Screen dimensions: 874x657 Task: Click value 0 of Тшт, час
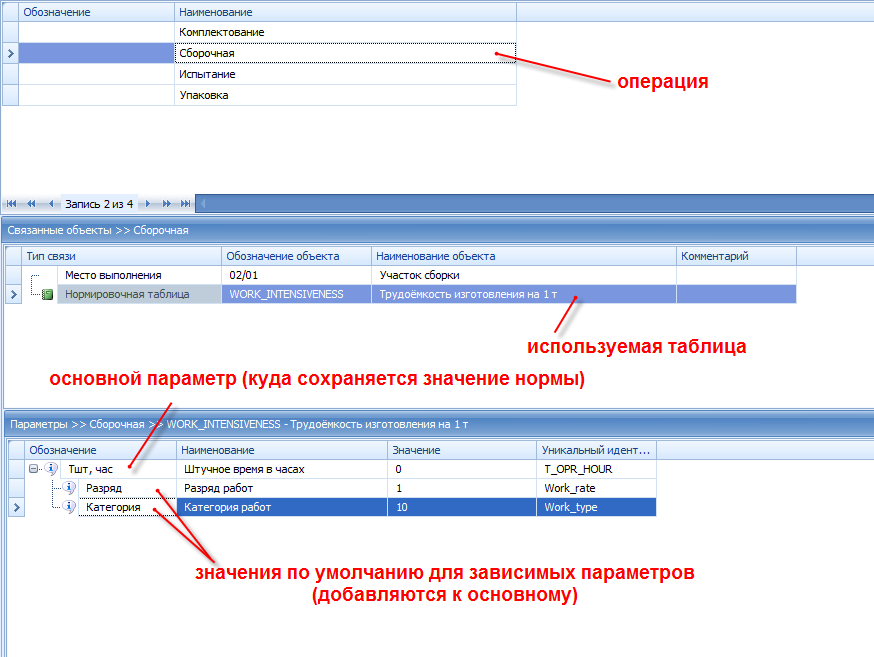point(462,469)
